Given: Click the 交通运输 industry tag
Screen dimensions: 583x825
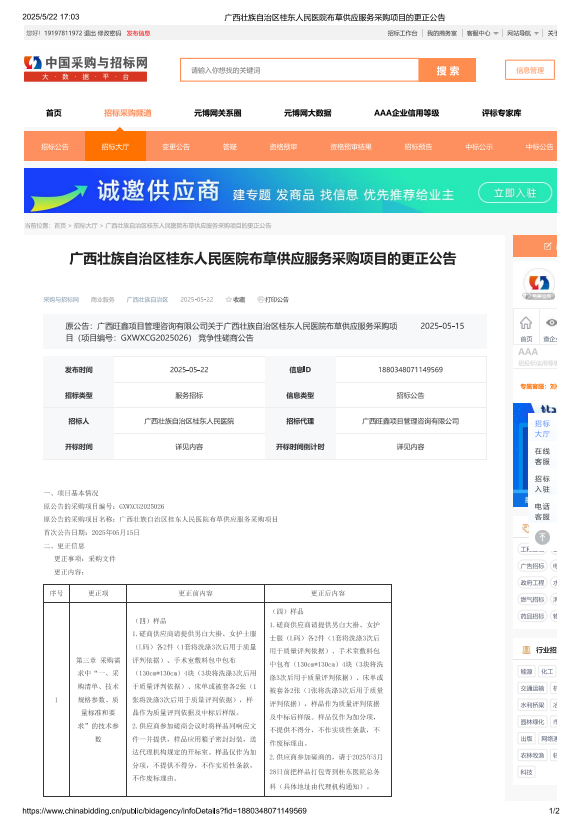Looking at the screenshot, I should click(x=532, y=688).
